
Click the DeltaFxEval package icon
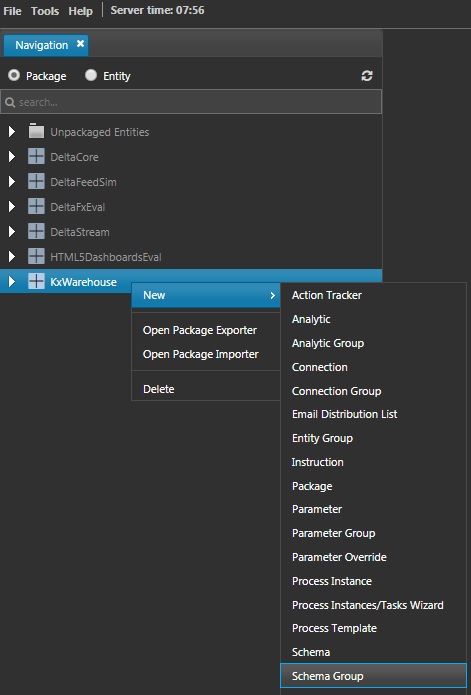[x=36, y=207]
